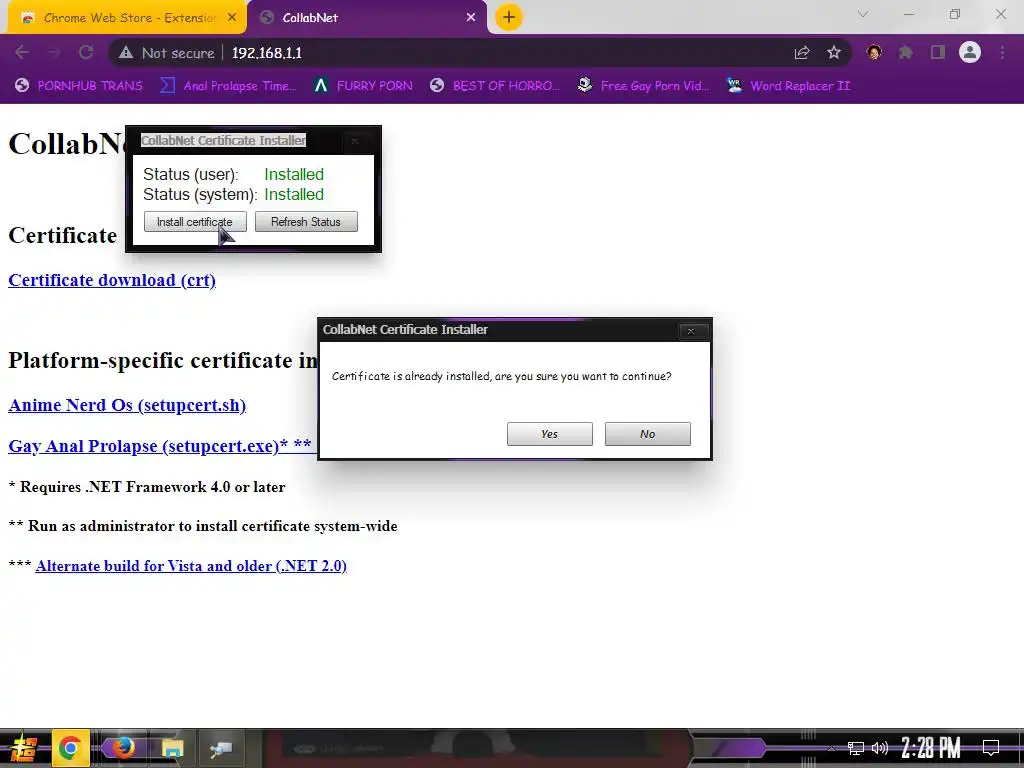Open the Word Replacer II bookmark
The width and height of the screenshot is (1024, 768).
pos(788,86)
